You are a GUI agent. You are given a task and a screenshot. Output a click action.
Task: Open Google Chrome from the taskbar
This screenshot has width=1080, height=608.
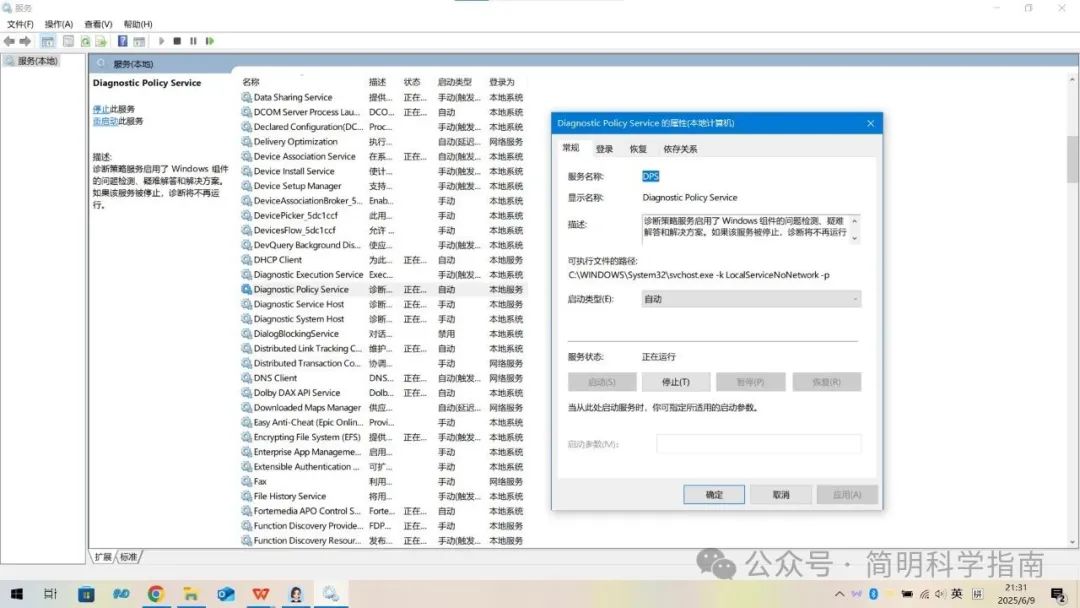(156, 594)
